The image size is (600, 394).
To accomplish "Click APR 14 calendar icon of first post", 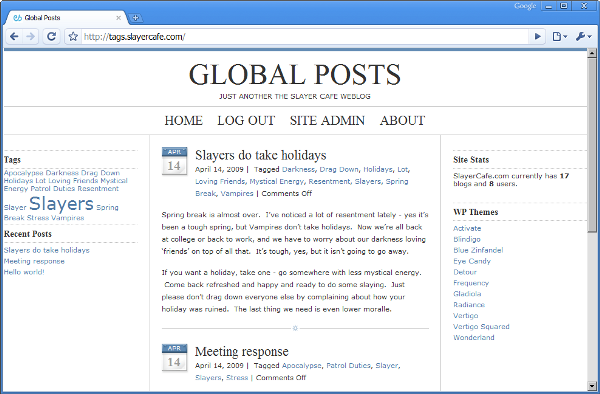I will [x=174, y=161].
